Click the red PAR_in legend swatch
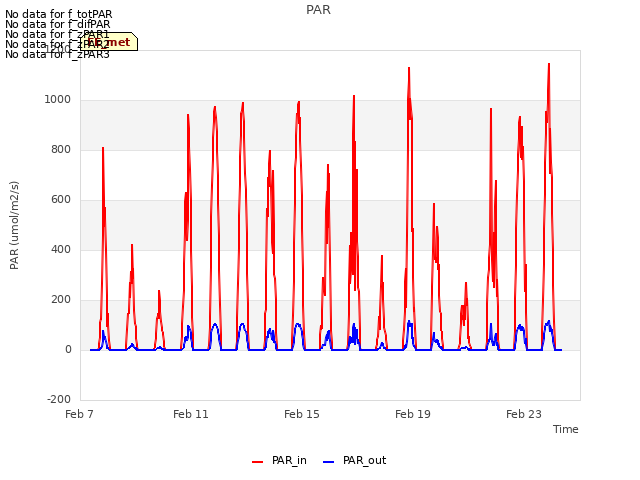This screenshot has height=480, width=640. coord(258,462)
